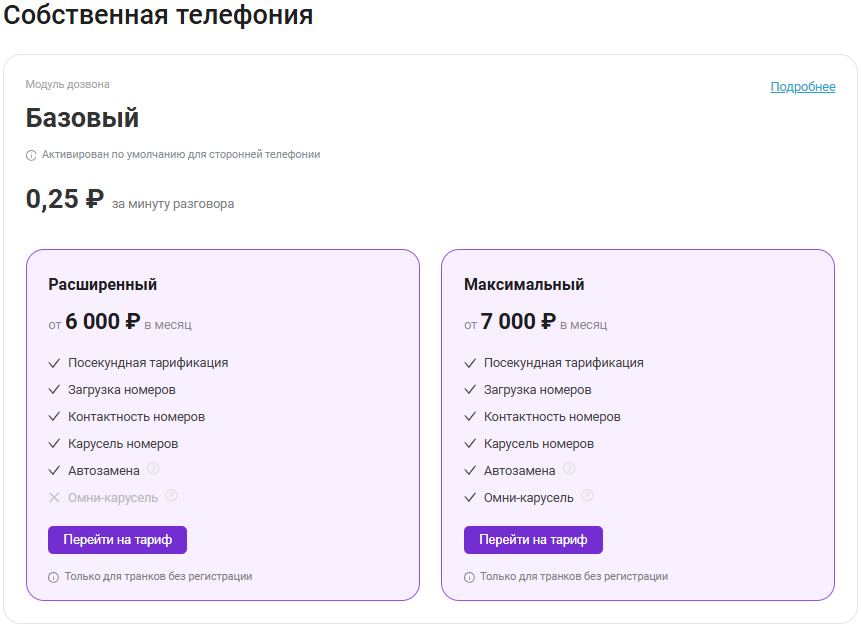Image resolution: width=861 pixels, height=626 pixels.
Task: Select the Максимальный plan title
Action: 524,285
